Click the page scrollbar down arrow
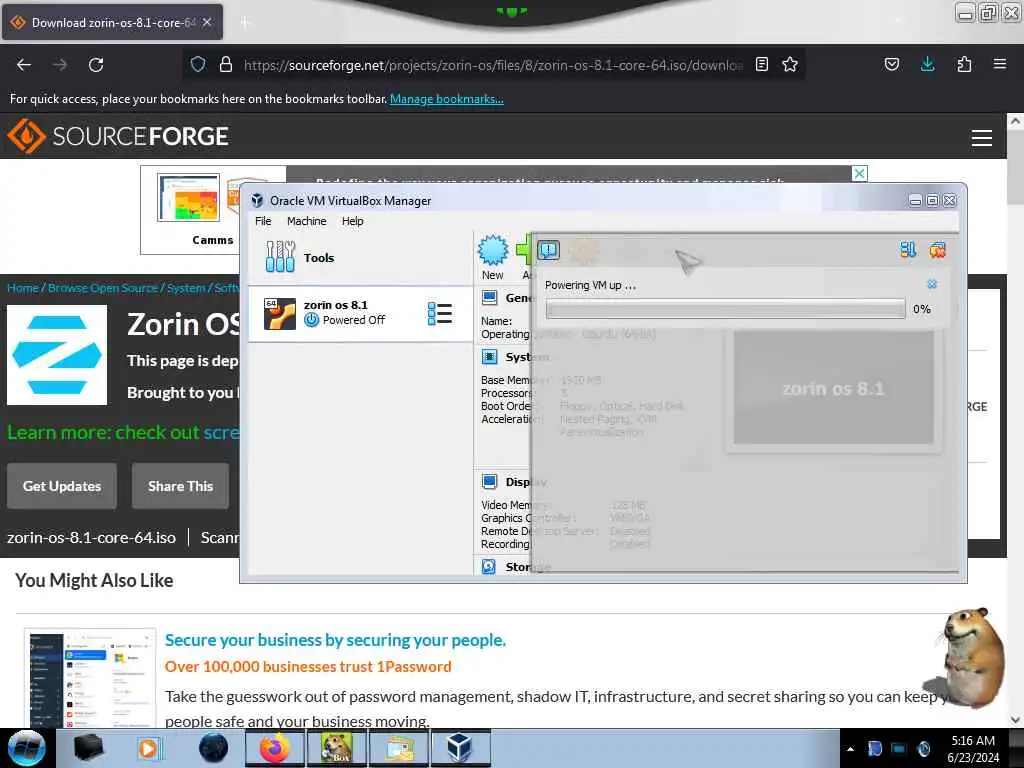 [x=1015, y=720]
